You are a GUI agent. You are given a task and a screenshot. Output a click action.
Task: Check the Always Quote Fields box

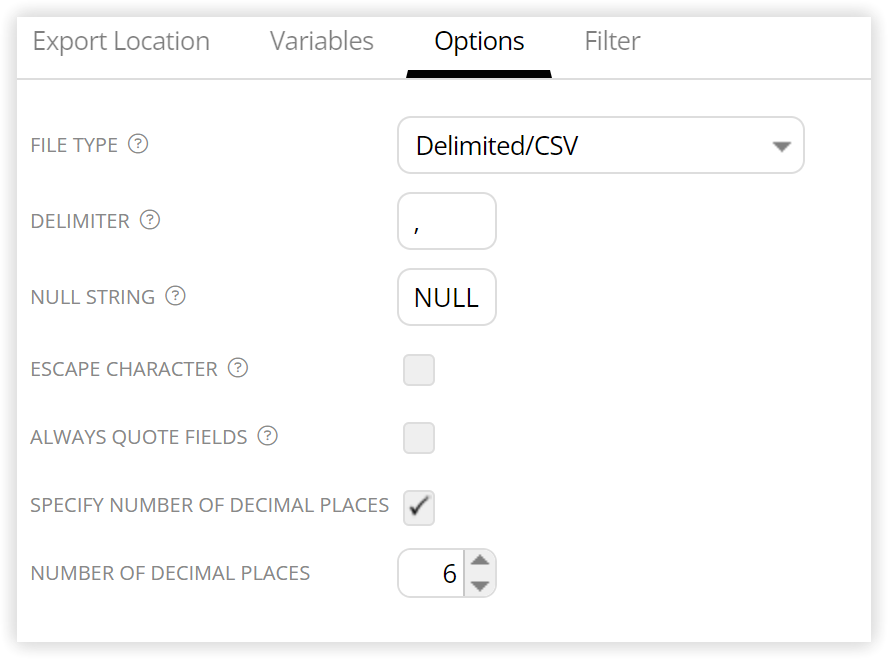click(419, 438)
